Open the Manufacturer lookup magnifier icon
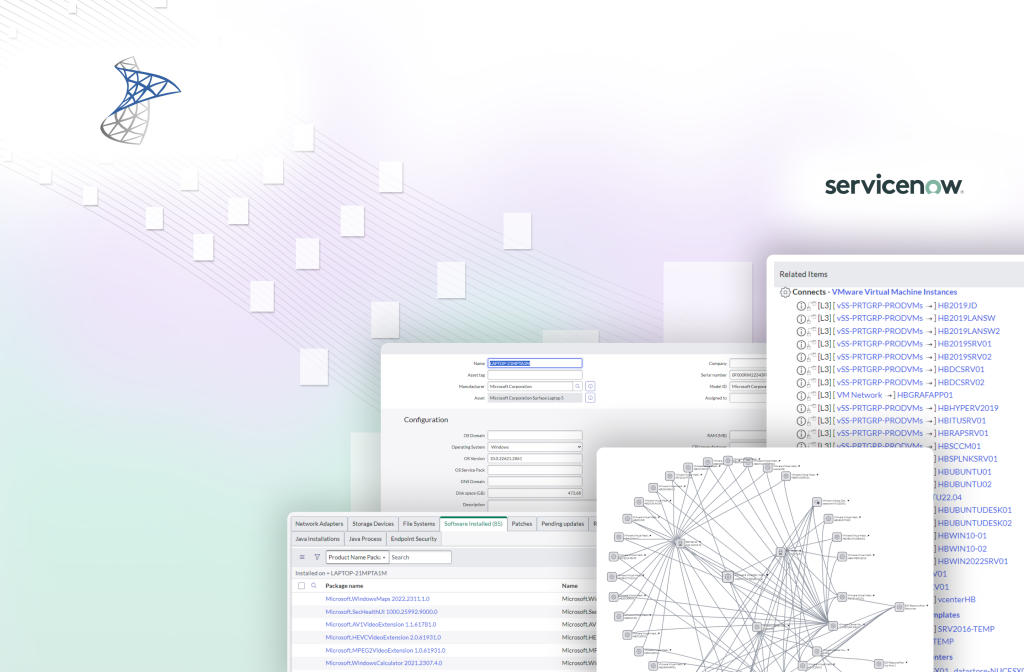This screenshot has height=672, width=1024. tap(578, 387)
